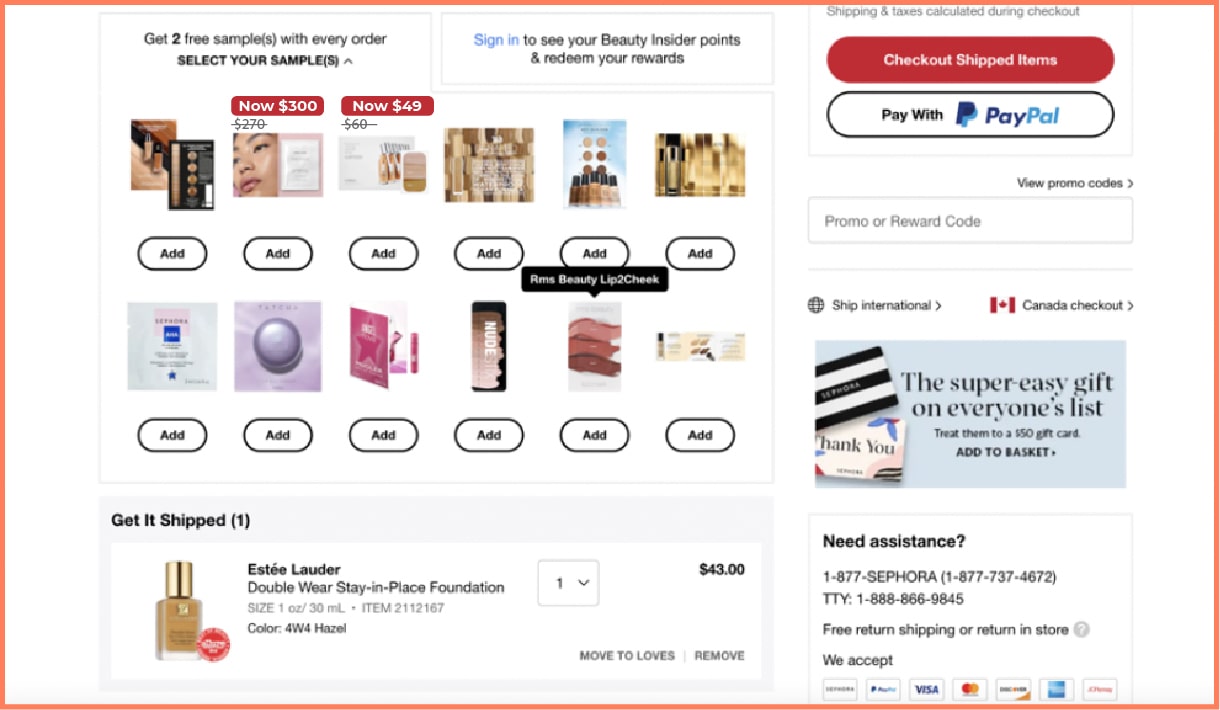Click the help icon beside free return shipping
Viewport: 1220px width, 710px height.
pos(1081,629)
